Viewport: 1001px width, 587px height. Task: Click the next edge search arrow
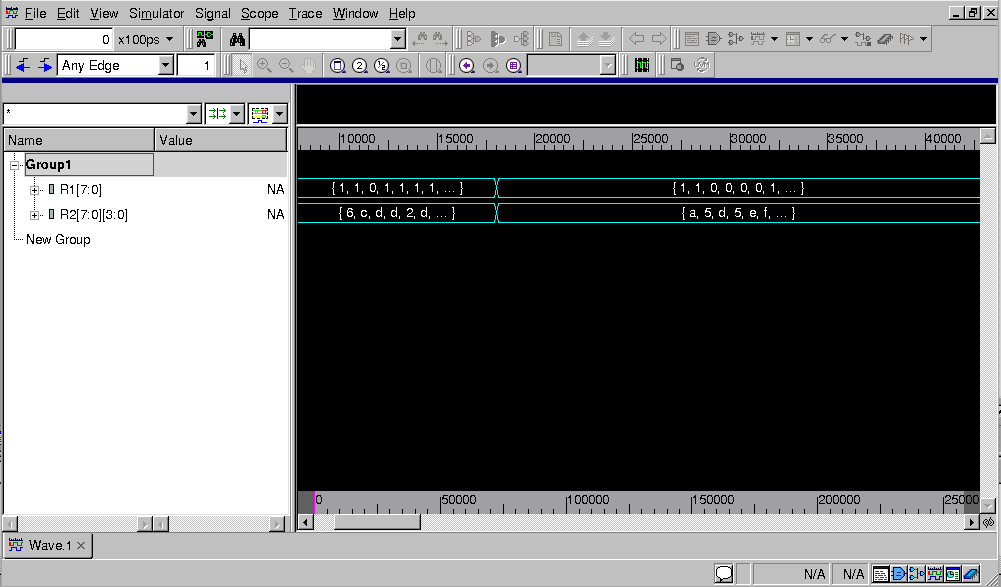(x=45, y=65)
